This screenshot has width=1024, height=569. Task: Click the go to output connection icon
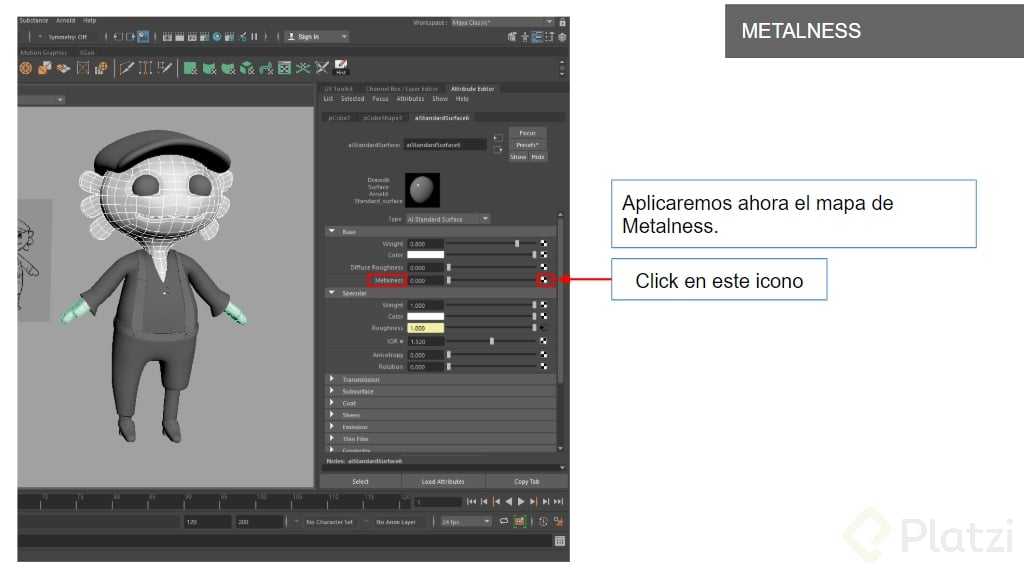click(x=498, y=150)
